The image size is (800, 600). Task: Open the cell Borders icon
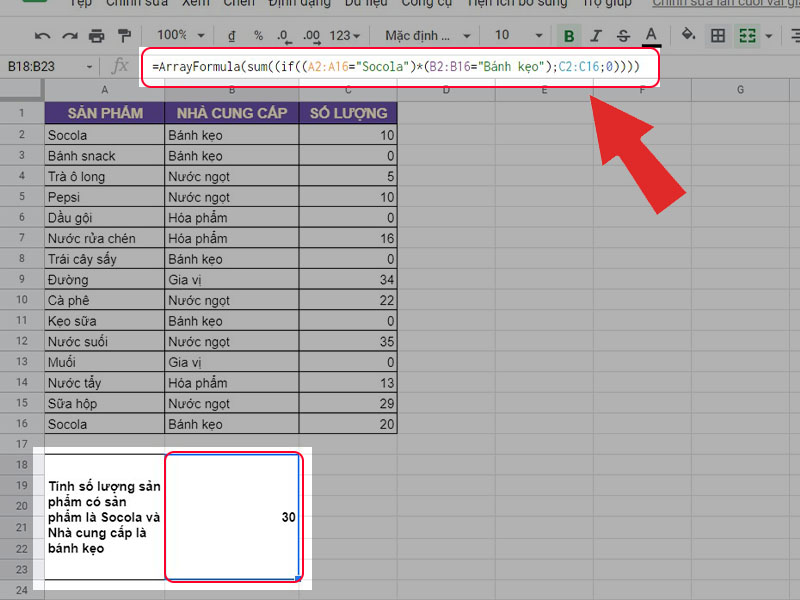717,36
